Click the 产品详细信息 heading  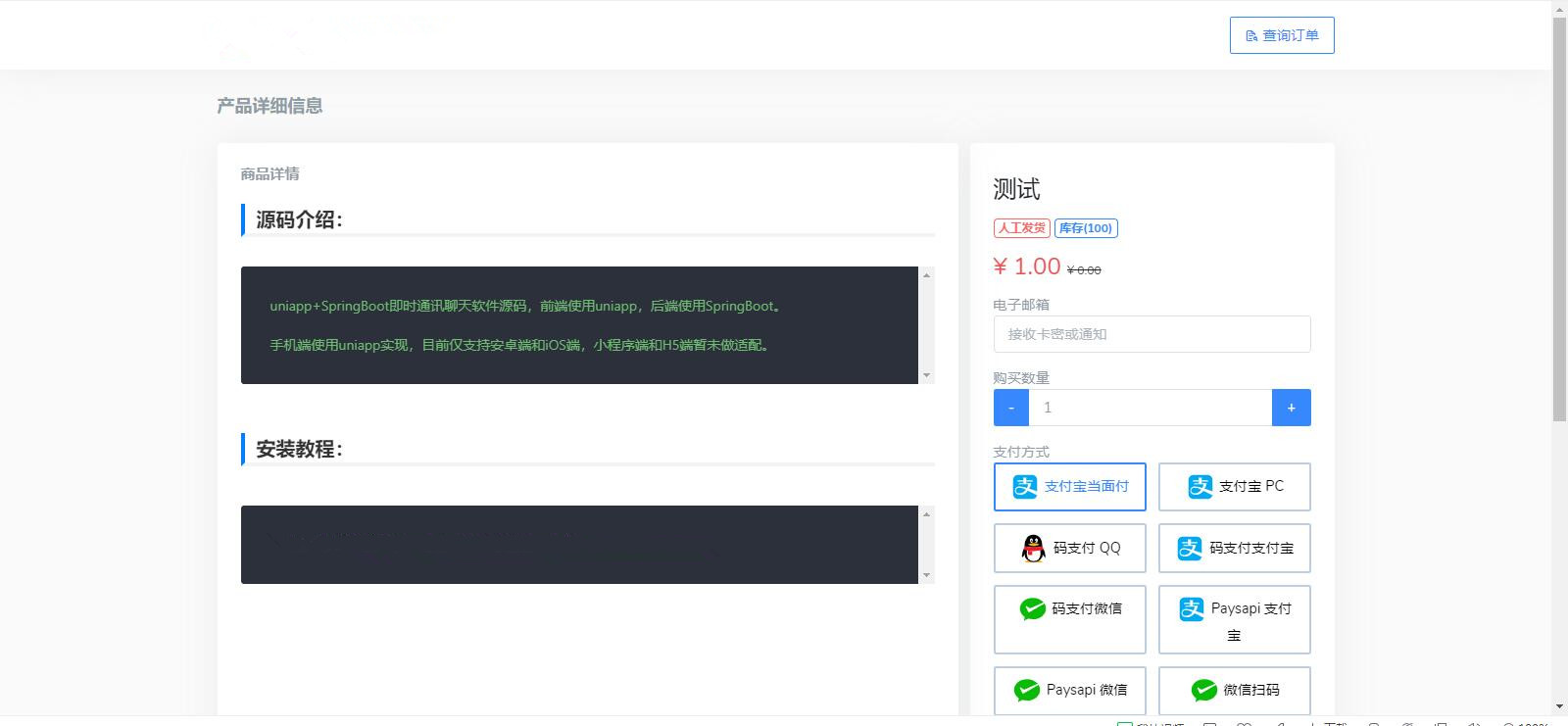click(x=269, y=106)
